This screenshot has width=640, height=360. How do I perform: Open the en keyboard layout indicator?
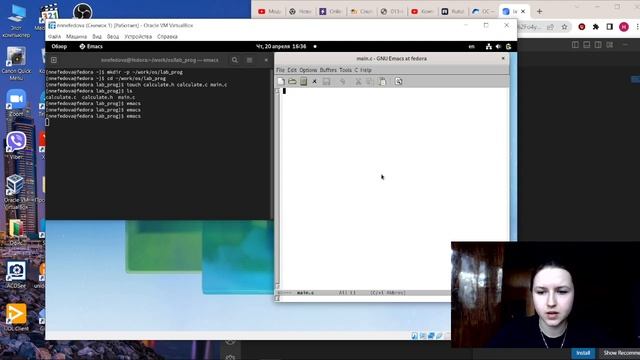click(471, 47)
